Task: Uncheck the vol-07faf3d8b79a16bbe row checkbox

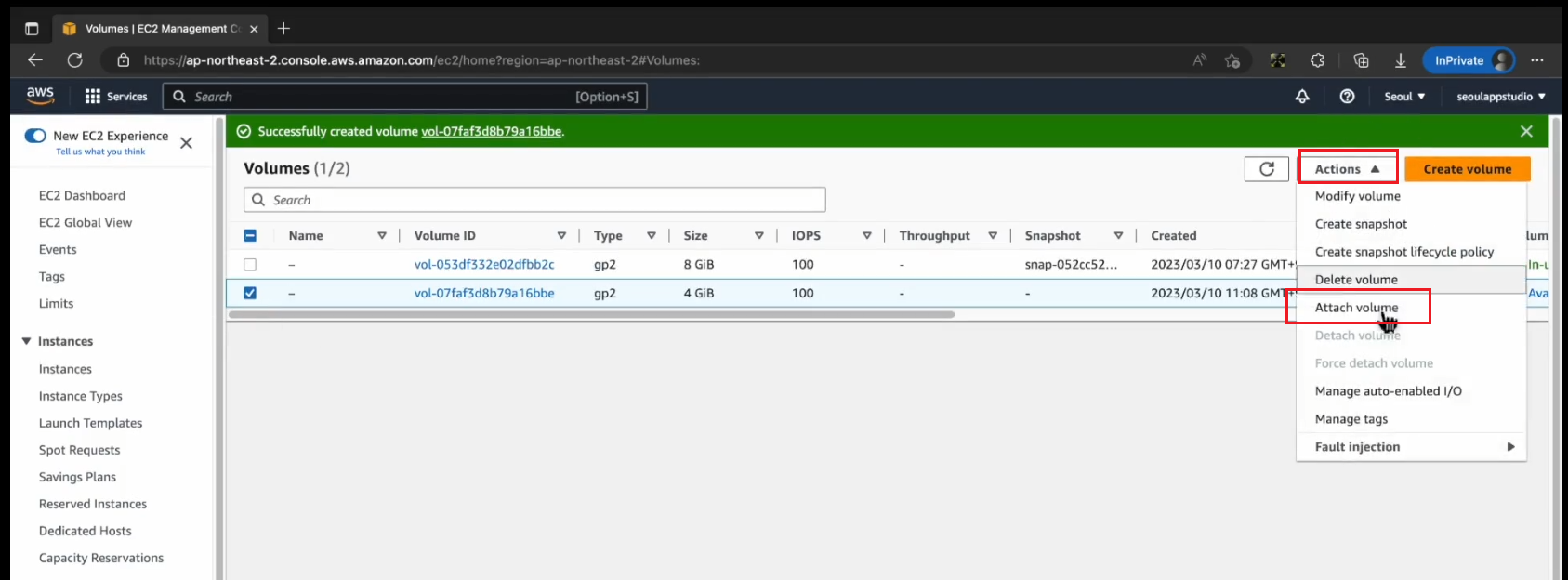Action: 250,293
